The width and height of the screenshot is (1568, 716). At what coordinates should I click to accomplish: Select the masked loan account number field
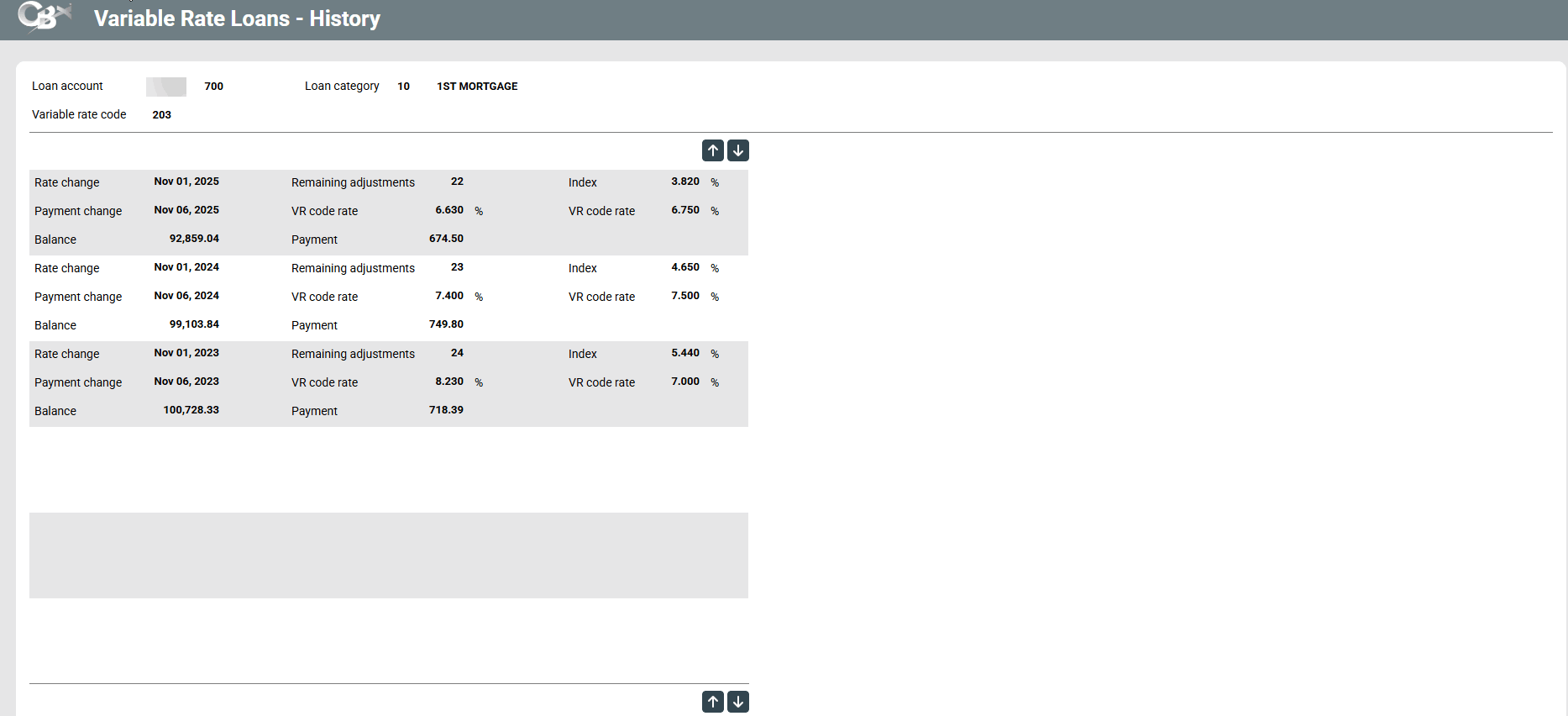pyautogui.click(x=166, y=87)
